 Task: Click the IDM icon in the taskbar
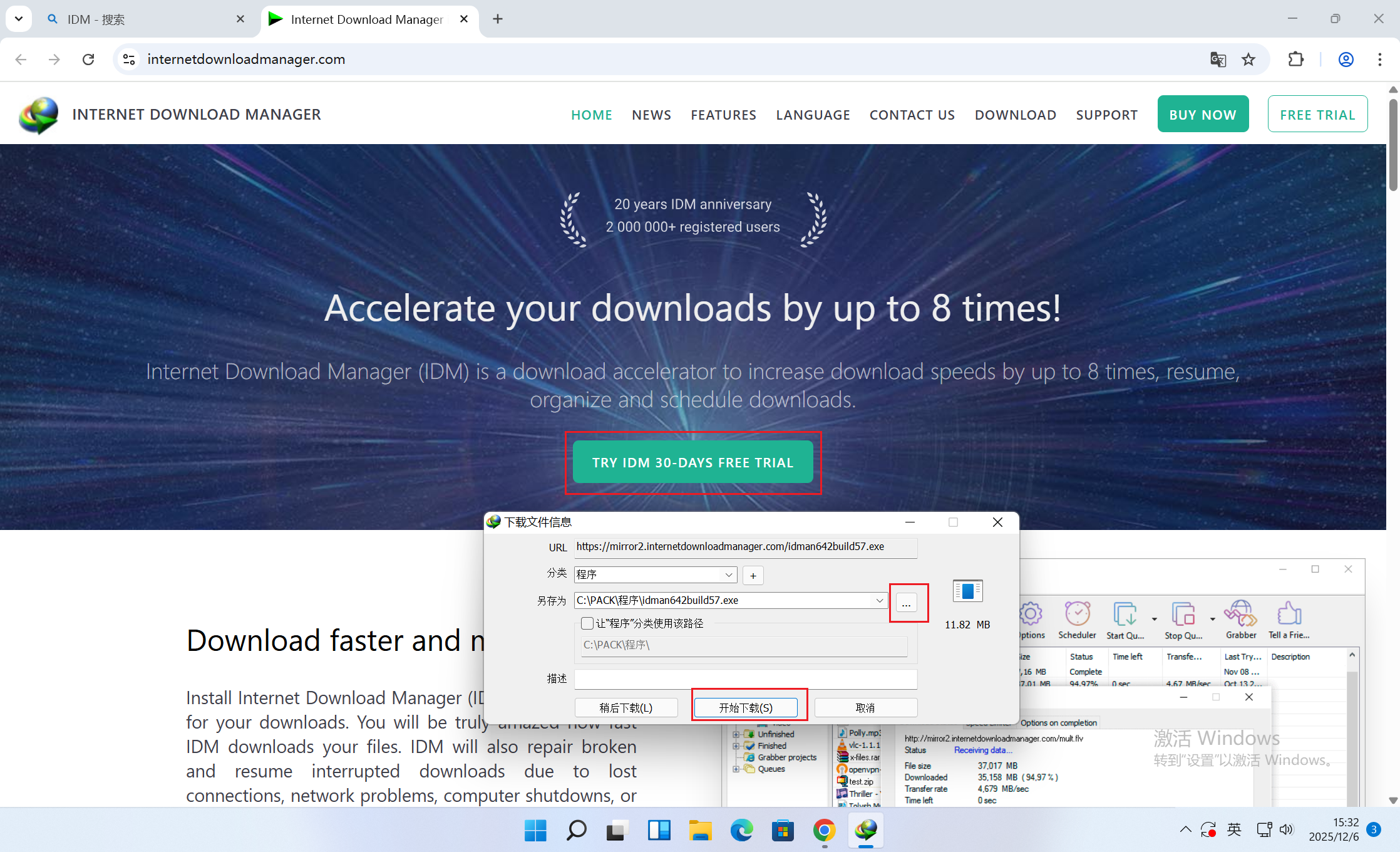coord(866,830)
